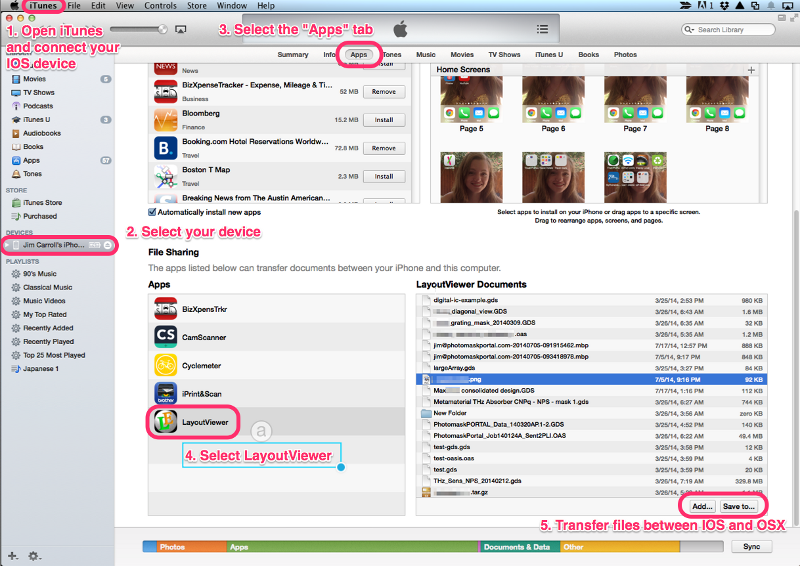
Task: Click Photos segment of capacity bar
Action: point(191,547)
